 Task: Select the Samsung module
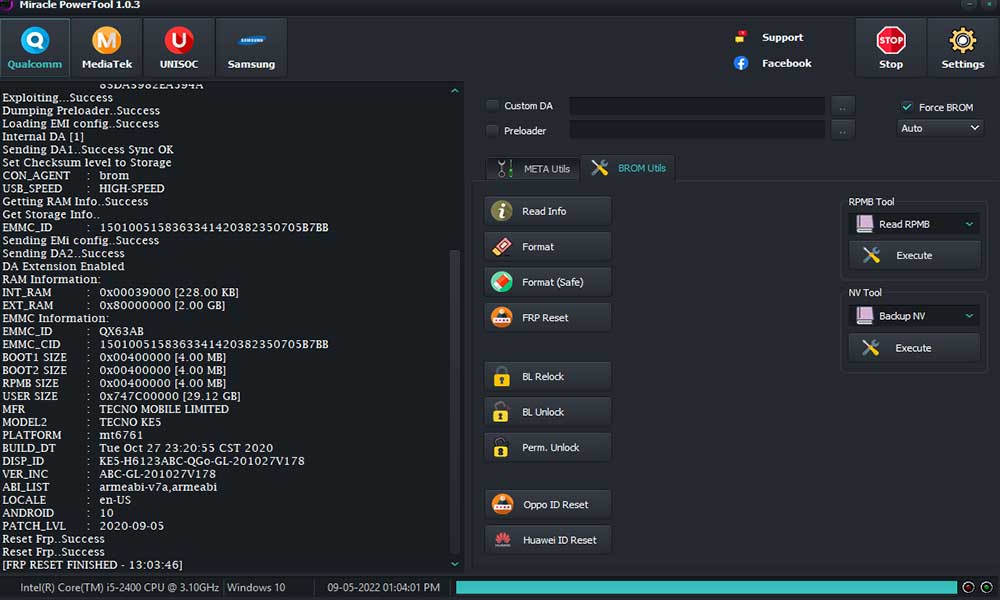pyautogui.click(x=251, y=48)
